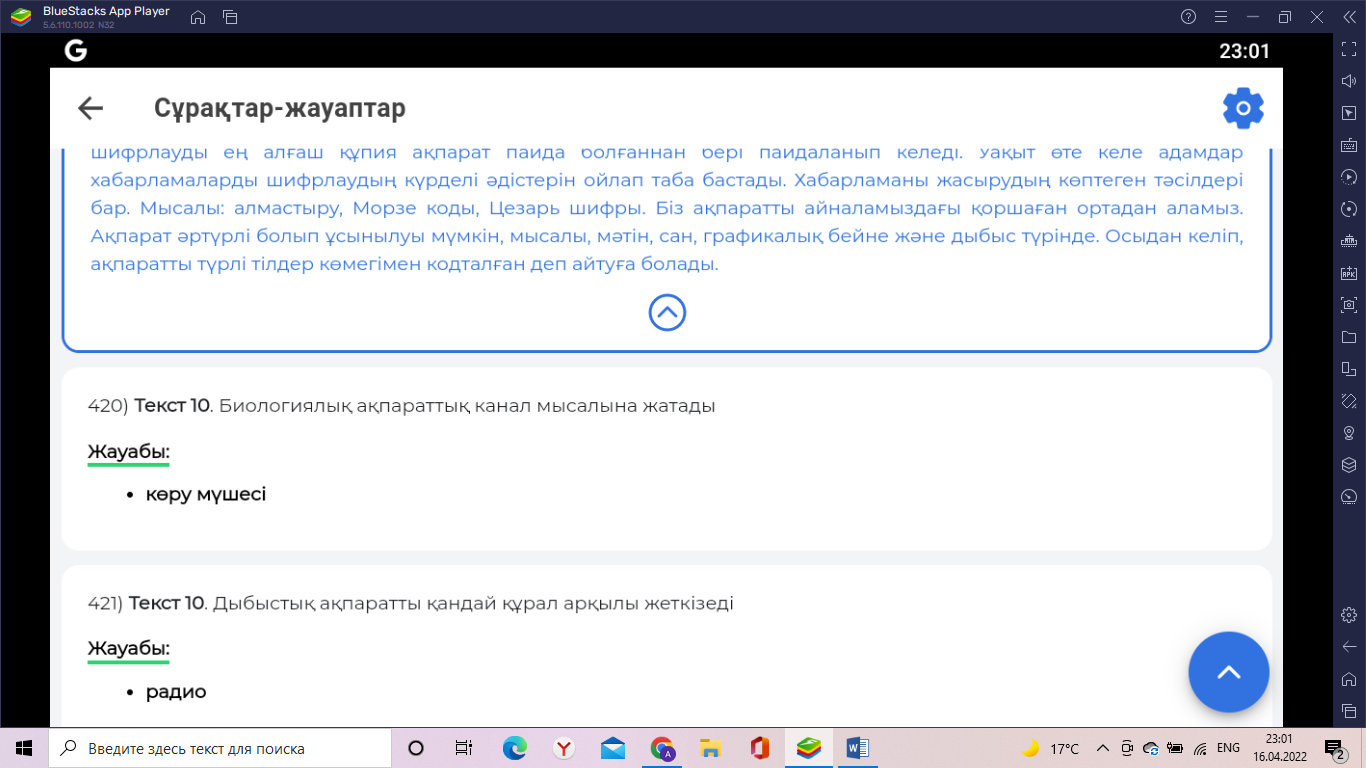This screenshot has width=1366, height=768.
Task: Click the weather 17°C widget on taskbar
Action: point(1051,748)
